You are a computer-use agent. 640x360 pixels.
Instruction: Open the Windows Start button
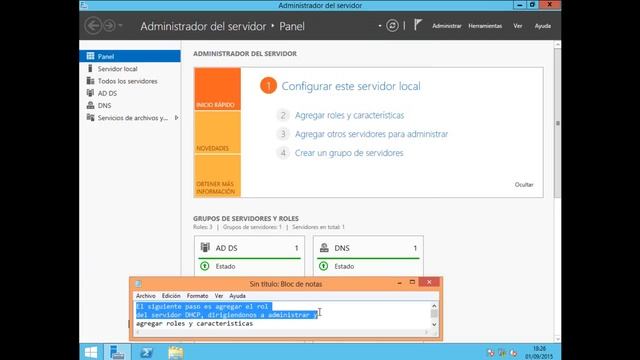click(x=91, y=352)
